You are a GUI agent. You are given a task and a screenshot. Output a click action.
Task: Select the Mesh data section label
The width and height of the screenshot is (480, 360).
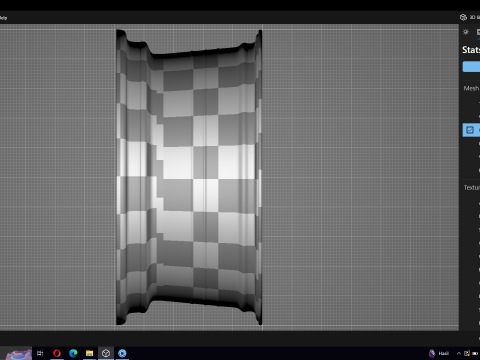[x=471, y=88]
